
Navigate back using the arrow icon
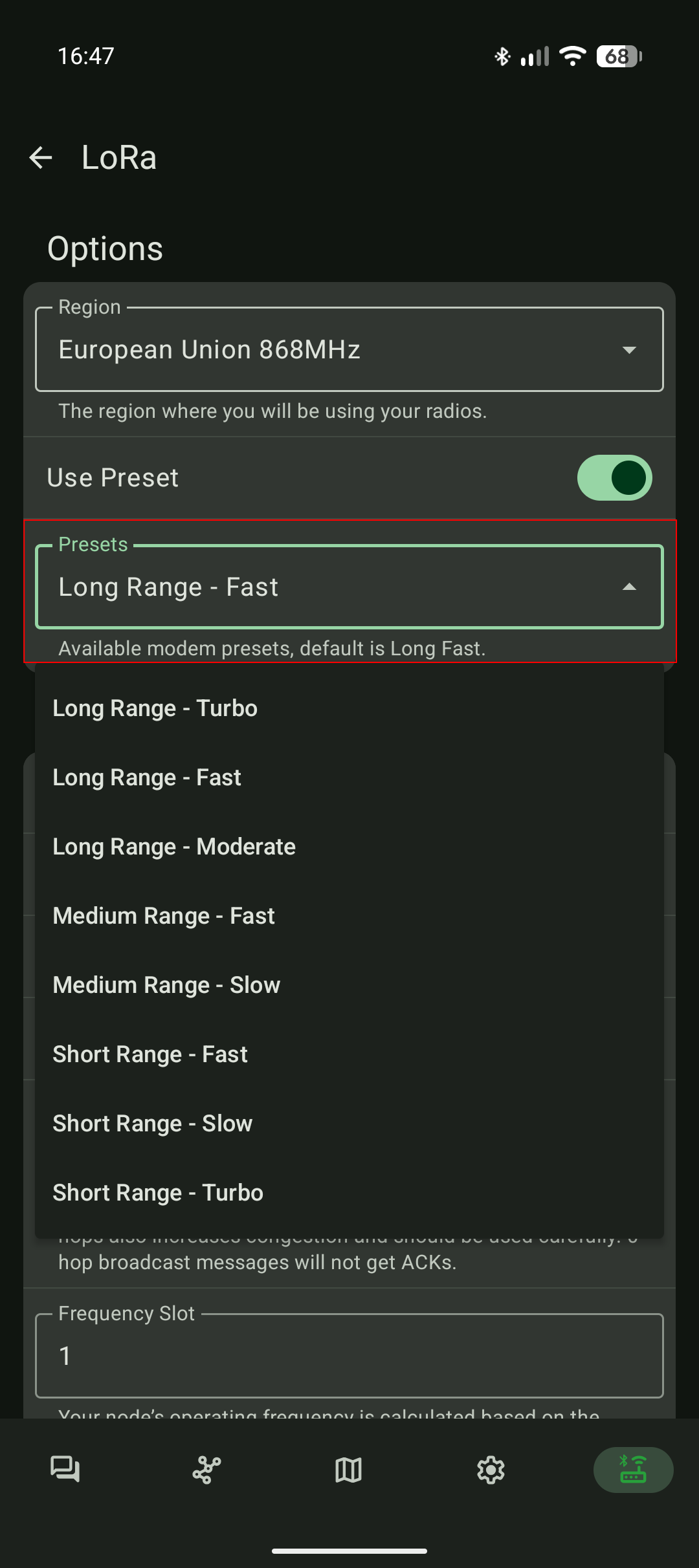coord(41,157)
